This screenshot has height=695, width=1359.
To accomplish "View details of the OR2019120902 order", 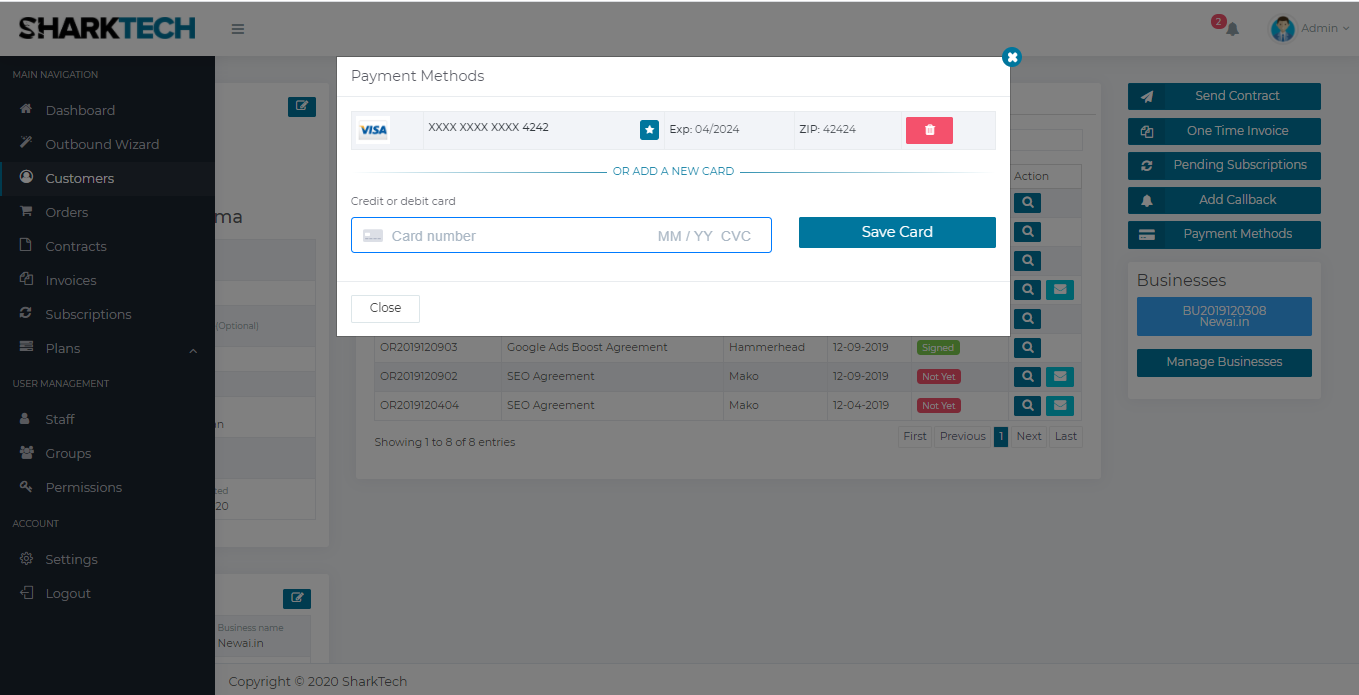I will (1026, 377).
